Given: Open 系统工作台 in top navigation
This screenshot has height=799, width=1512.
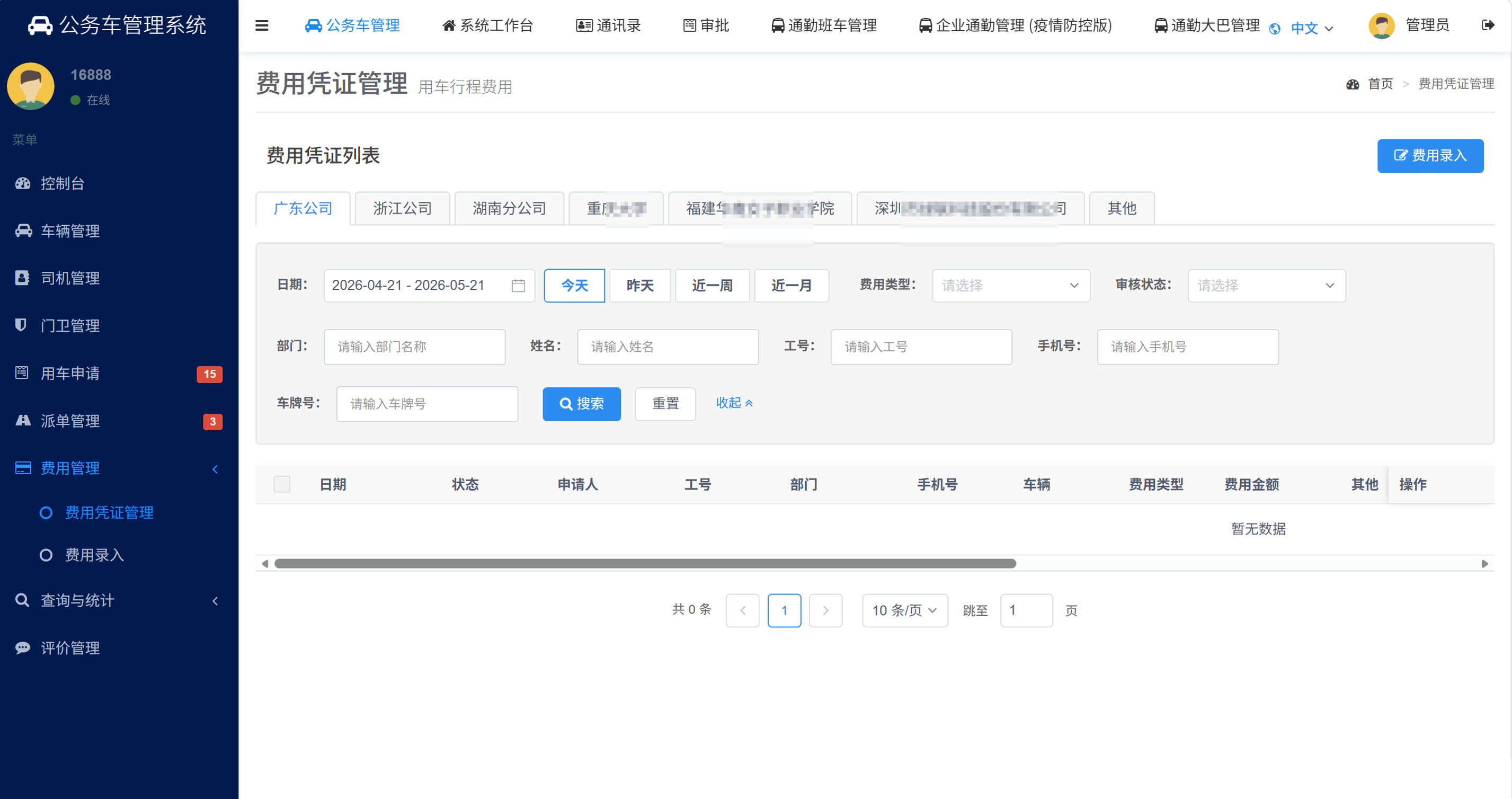Looking at the screenshot, I should tap(487, 25).
